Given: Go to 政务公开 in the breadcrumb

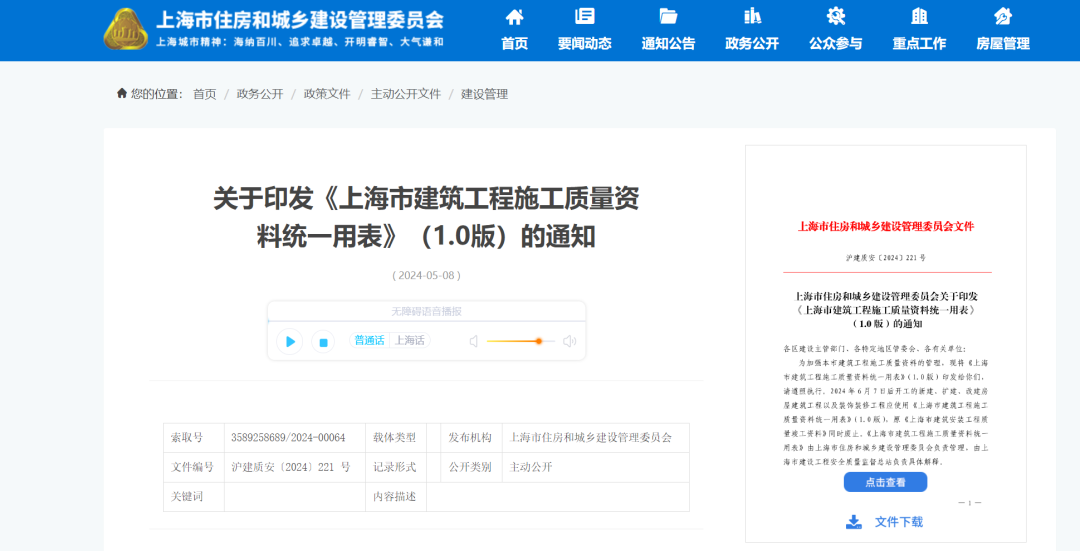Looking at the screenshot, I should pyautogui.click(x=260, y=94).
